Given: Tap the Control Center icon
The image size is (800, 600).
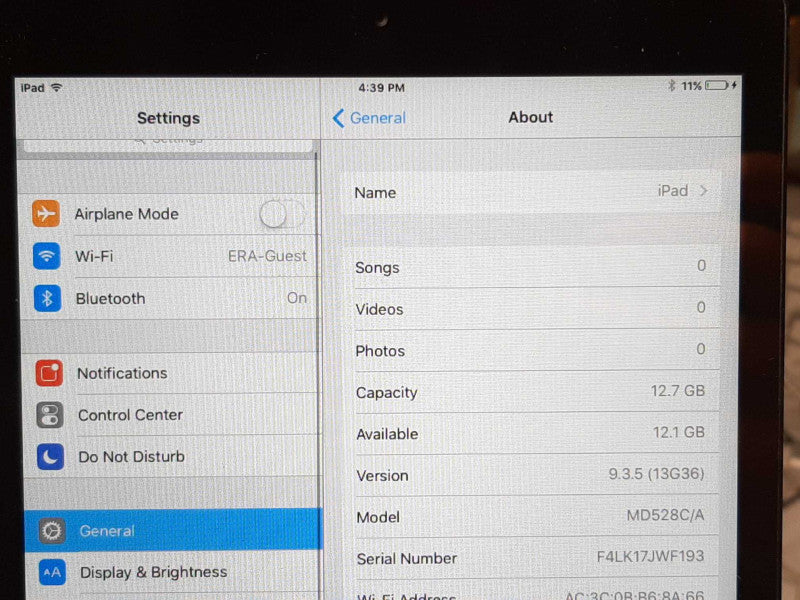Looking at the screenshot, I should [50, 415].
